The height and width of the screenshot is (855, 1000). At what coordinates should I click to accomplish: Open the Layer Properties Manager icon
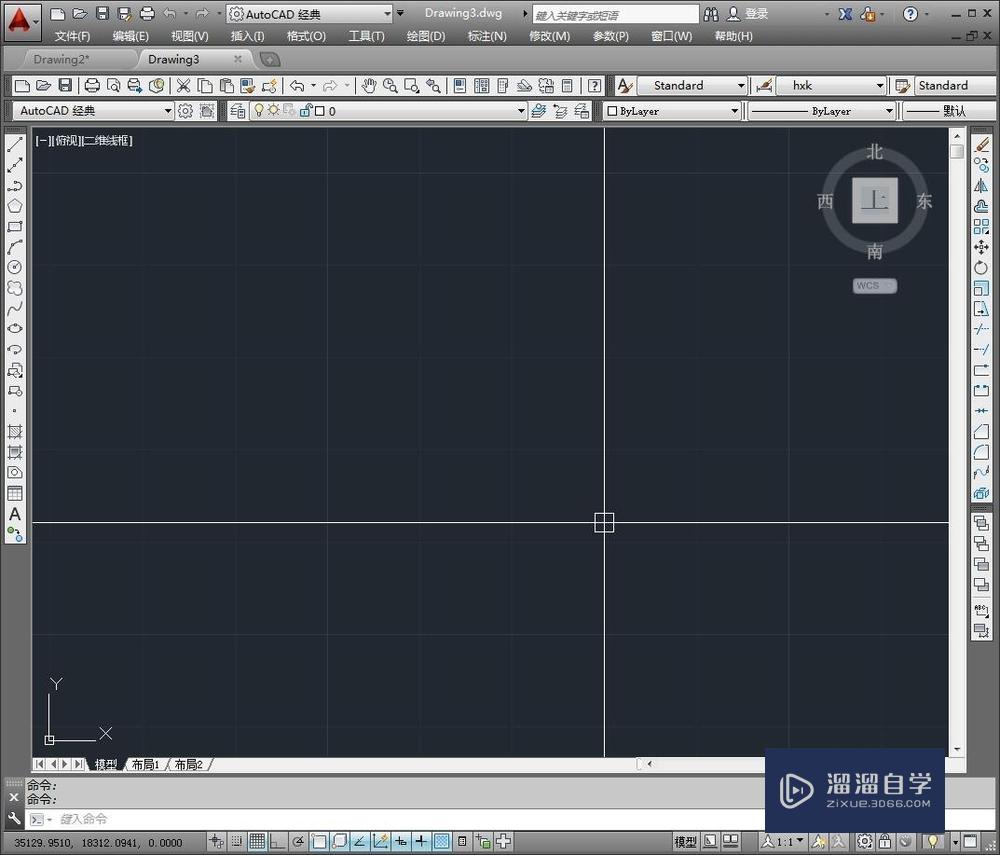click(238, 110)
